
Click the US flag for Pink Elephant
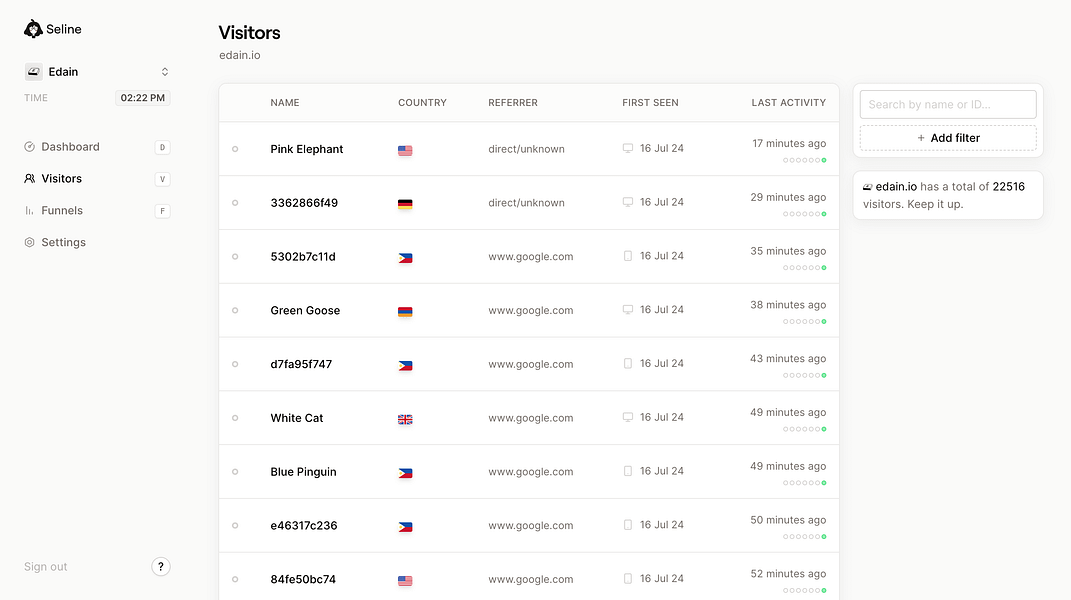[x=405, y=150]
